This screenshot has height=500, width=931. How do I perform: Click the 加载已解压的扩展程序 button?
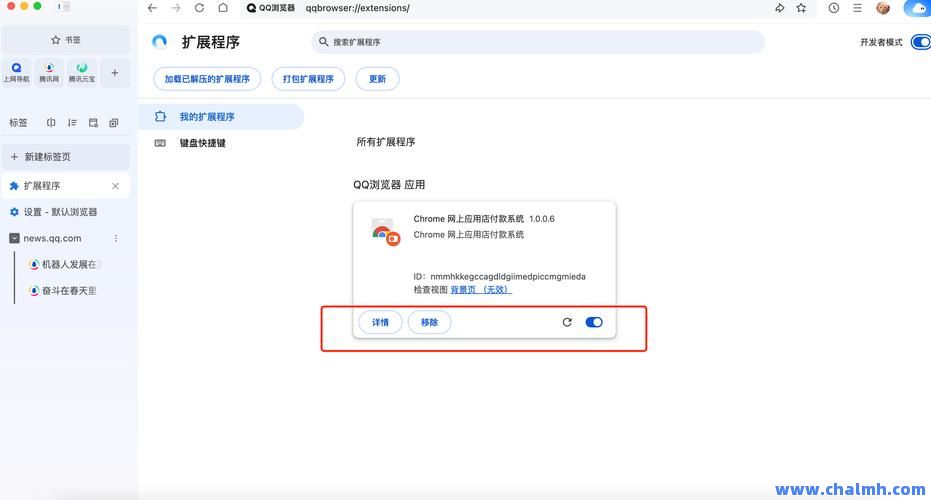click(207, 79)
